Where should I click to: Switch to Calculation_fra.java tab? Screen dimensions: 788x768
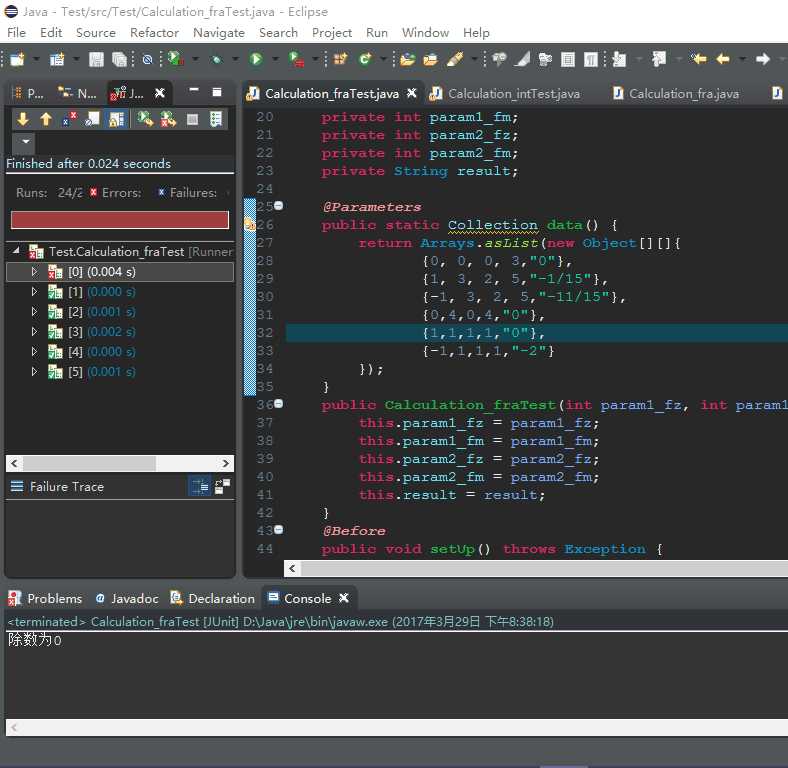676,93
